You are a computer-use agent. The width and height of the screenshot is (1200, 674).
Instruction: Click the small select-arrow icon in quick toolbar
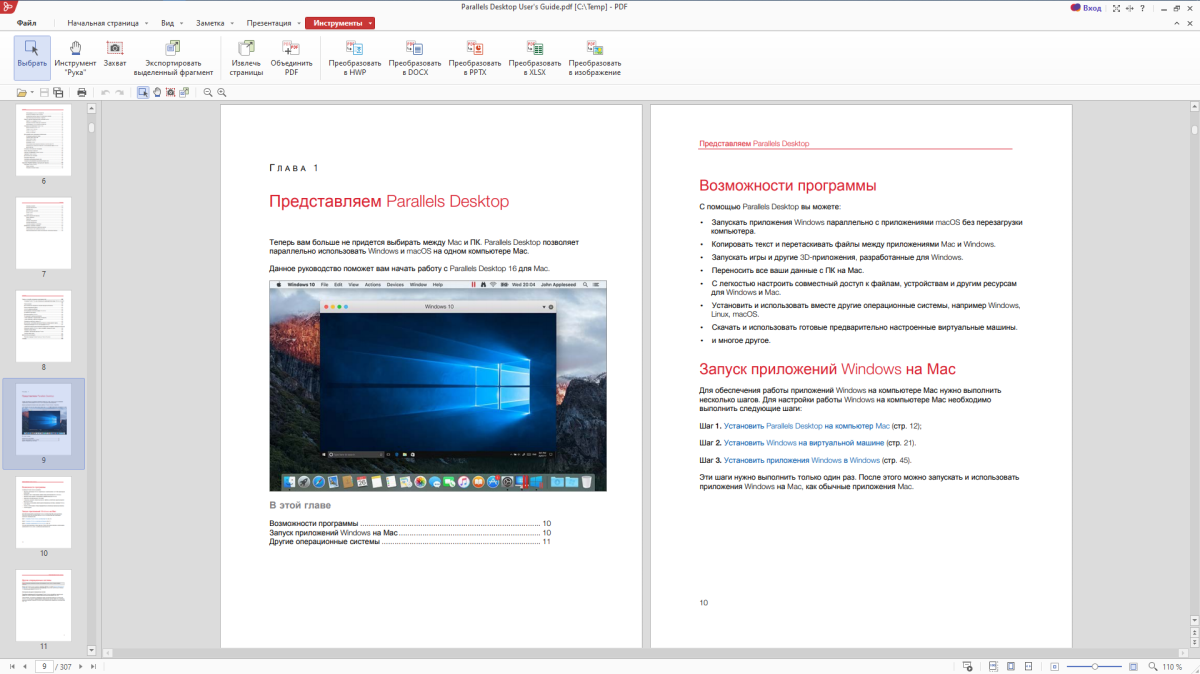click(143, 92)
